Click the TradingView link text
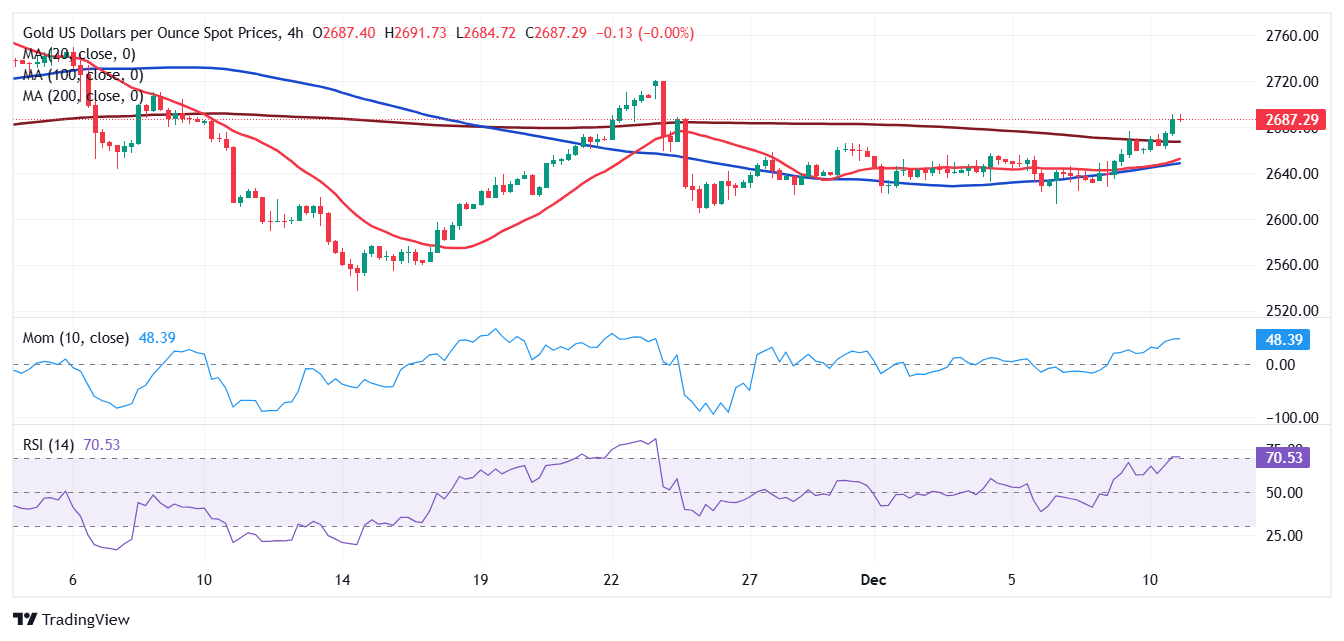 88,620
